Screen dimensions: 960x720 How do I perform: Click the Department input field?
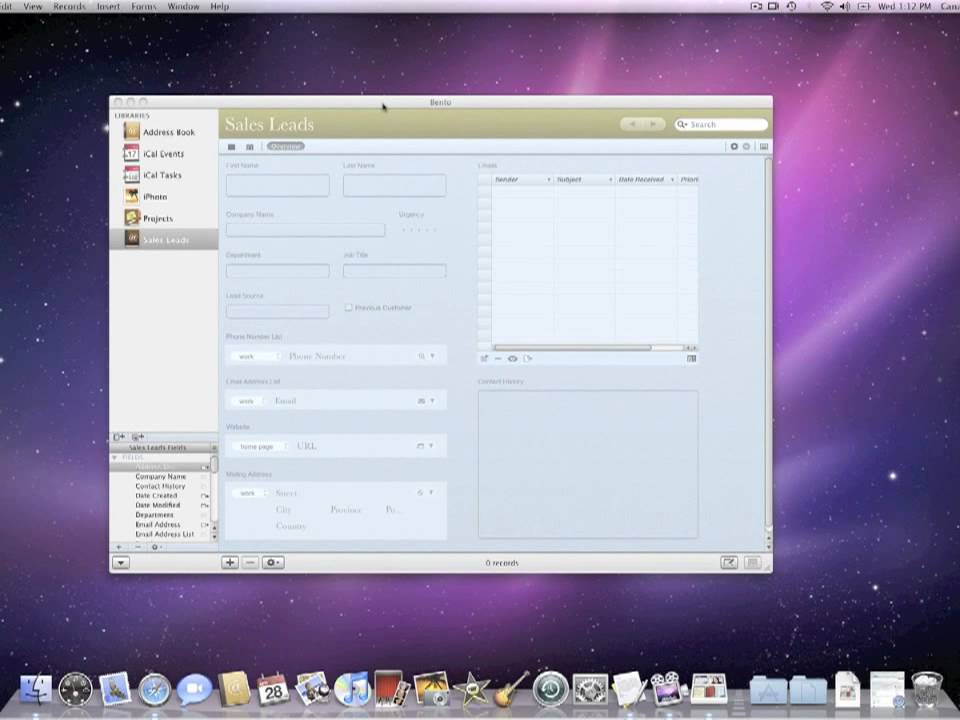tap(277, 271)
